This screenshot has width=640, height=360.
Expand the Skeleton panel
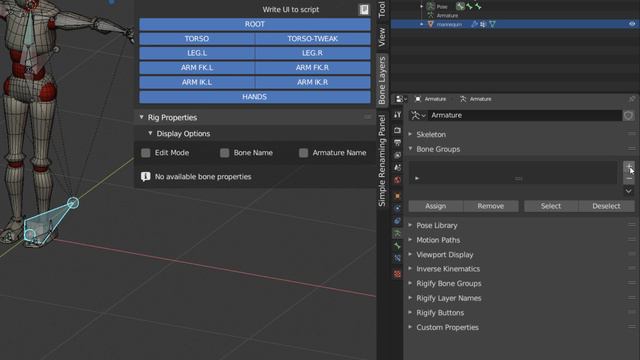pos(410,134)
